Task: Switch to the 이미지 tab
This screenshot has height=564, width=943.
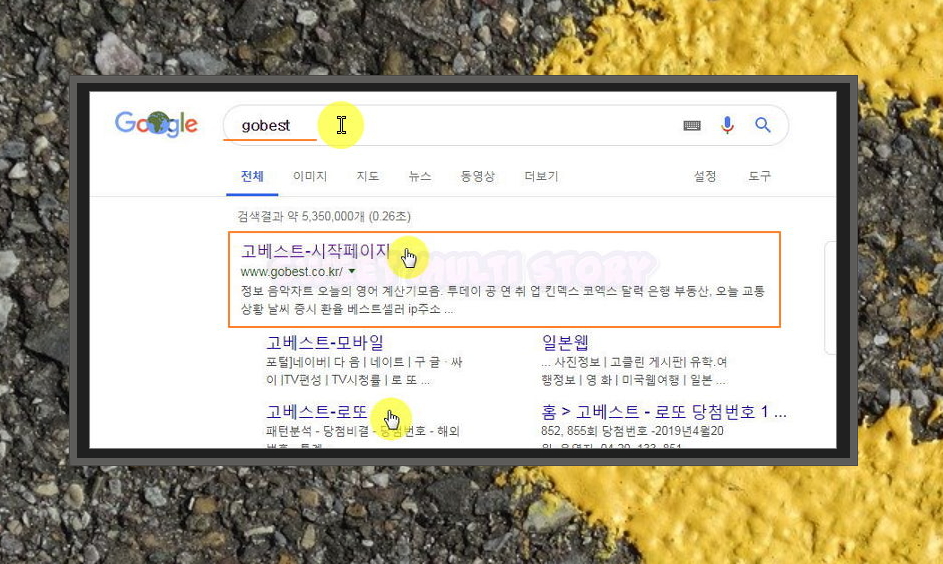Action: tap(310, 176)
